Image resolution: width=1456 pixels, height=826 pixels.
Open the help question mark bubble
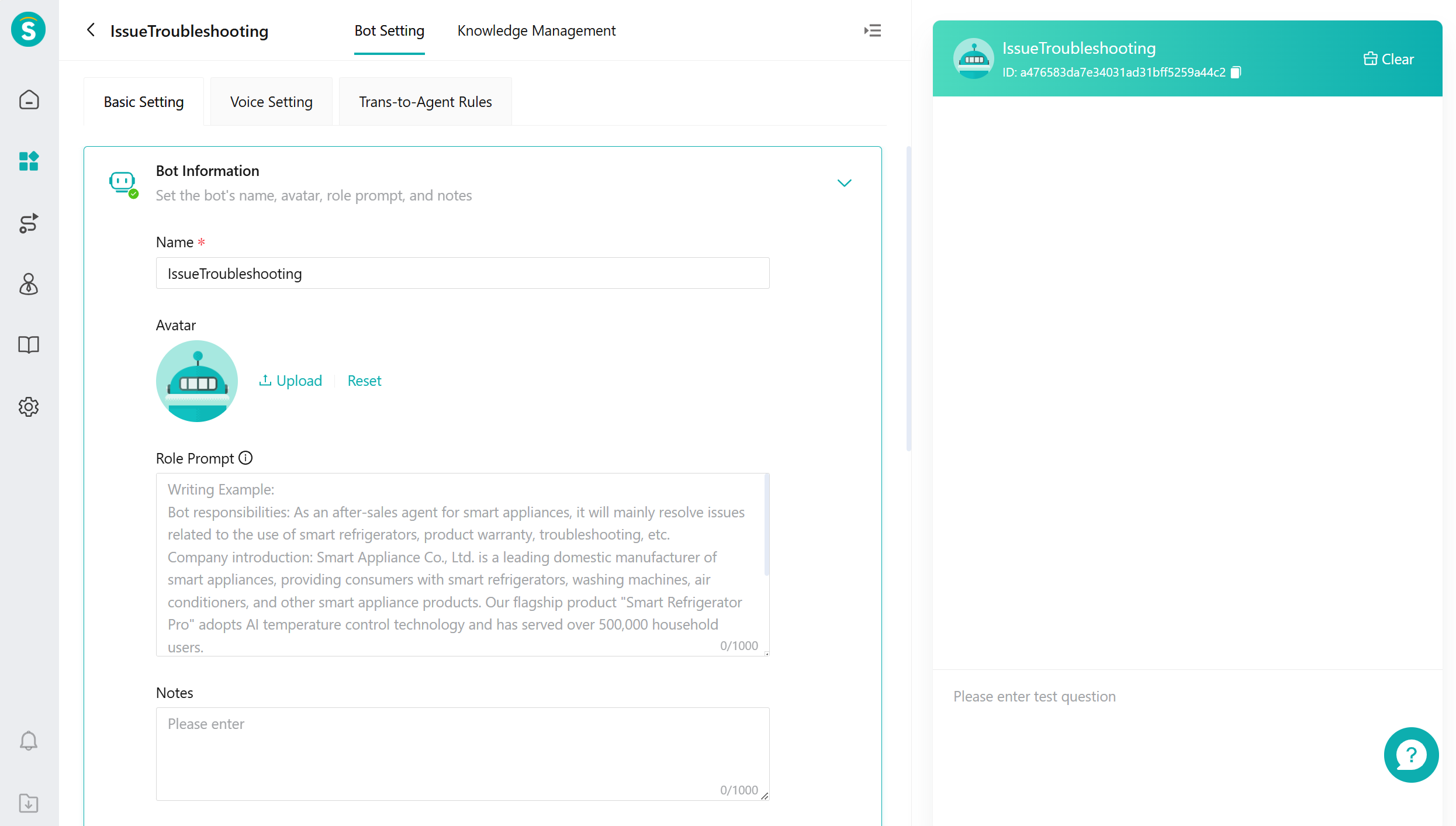(1411, 755)
